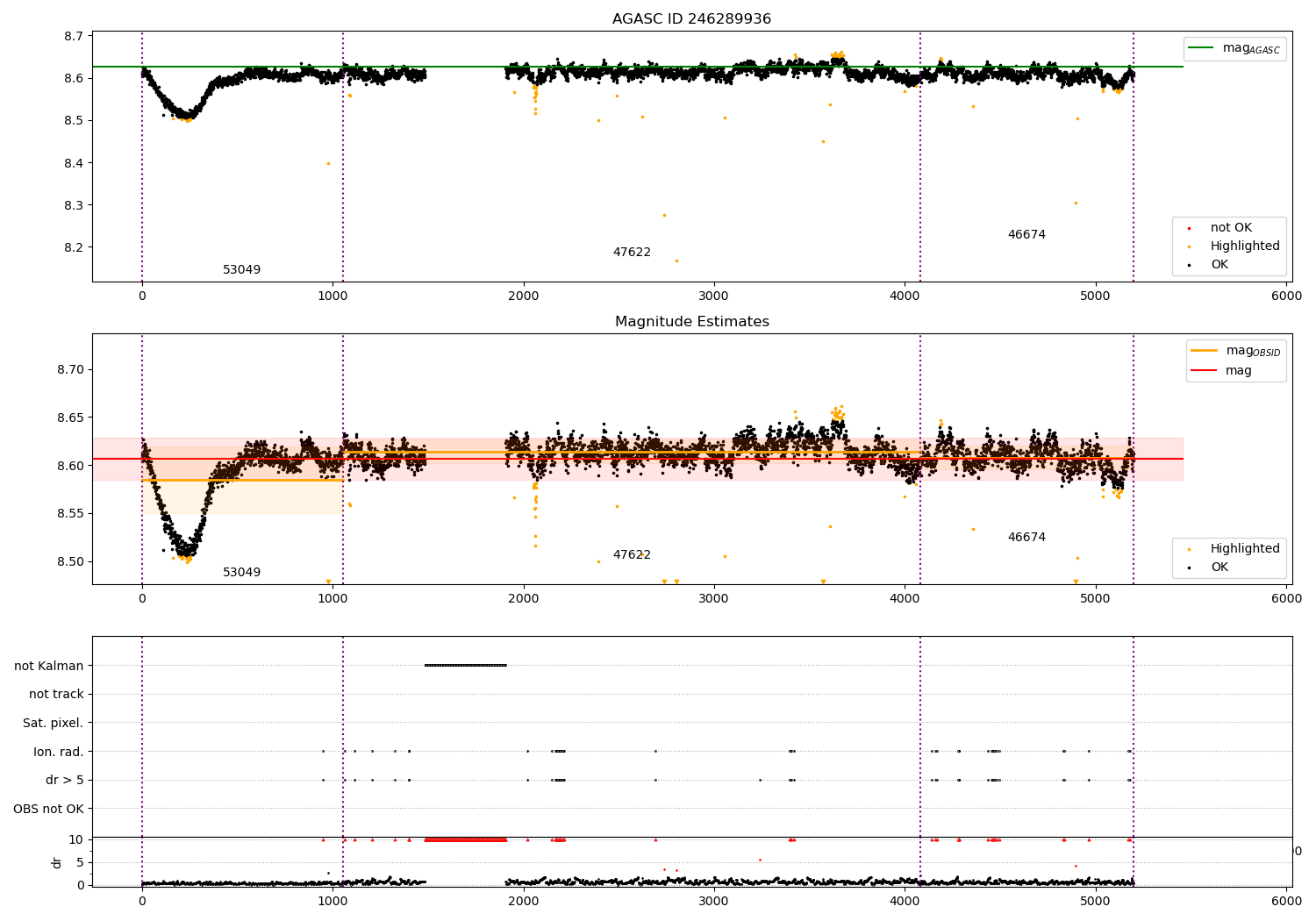
Task: Click the long red bar at dr equals 10
Action: 465,839
